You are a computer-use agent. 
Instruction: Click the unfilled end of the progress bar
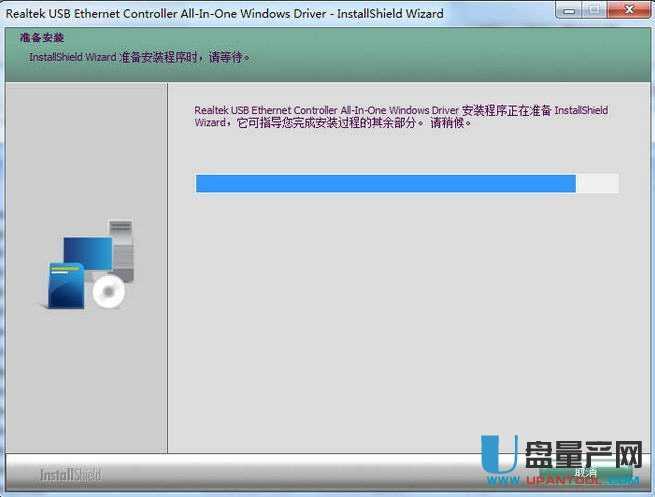coord(598,183)
